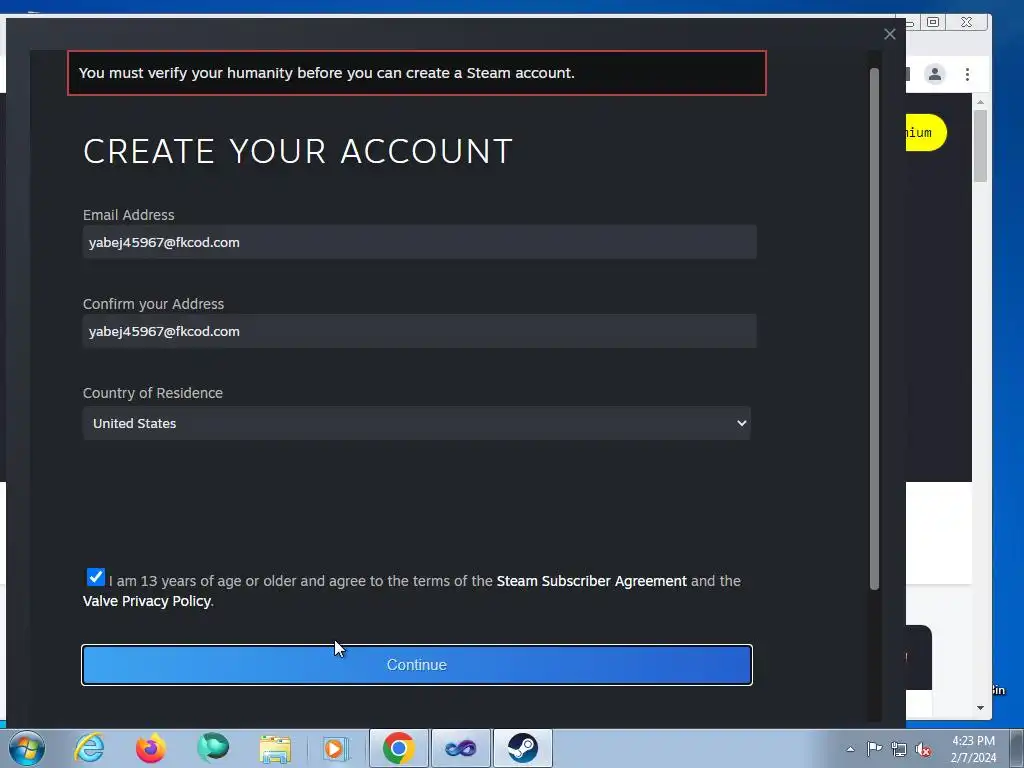This screenshot has height=768, width=1024.
Task: Open the media player taskbar icon
Action: click(336, 748)
